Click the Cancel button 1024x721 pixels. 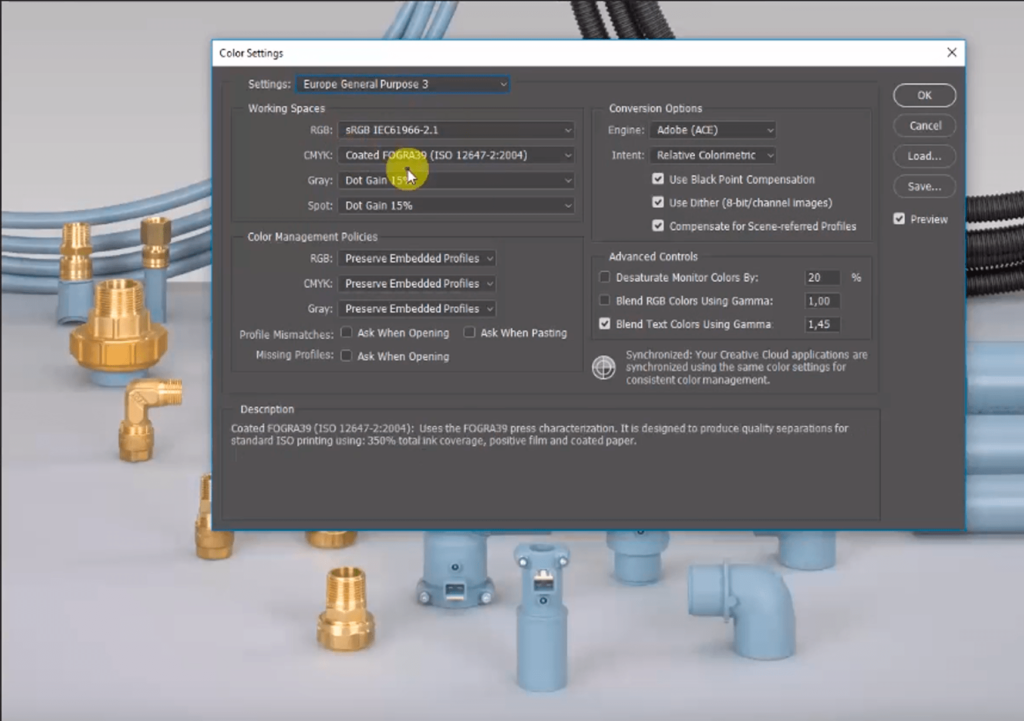[924, 125]
